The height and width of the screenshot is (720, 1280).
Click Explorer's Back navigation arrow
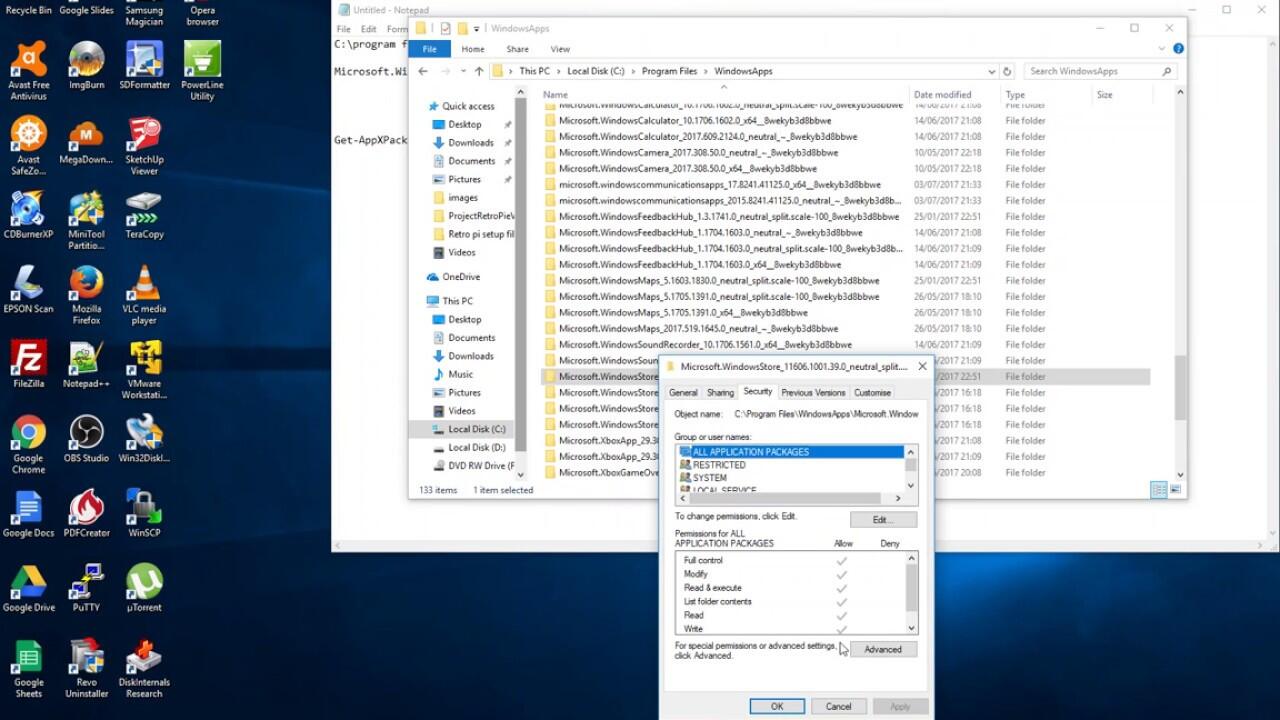coord(423,71)
